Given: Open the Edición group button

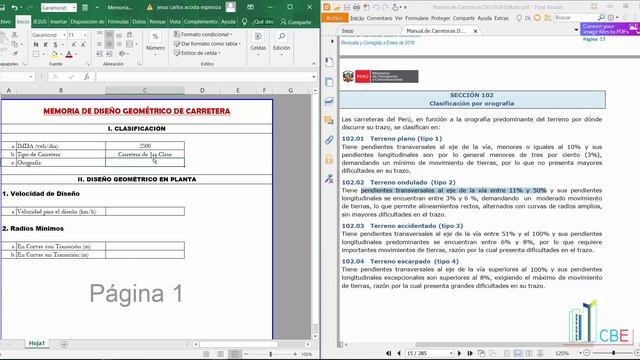Looking at the screenshot, I should [x=281, y=44].
